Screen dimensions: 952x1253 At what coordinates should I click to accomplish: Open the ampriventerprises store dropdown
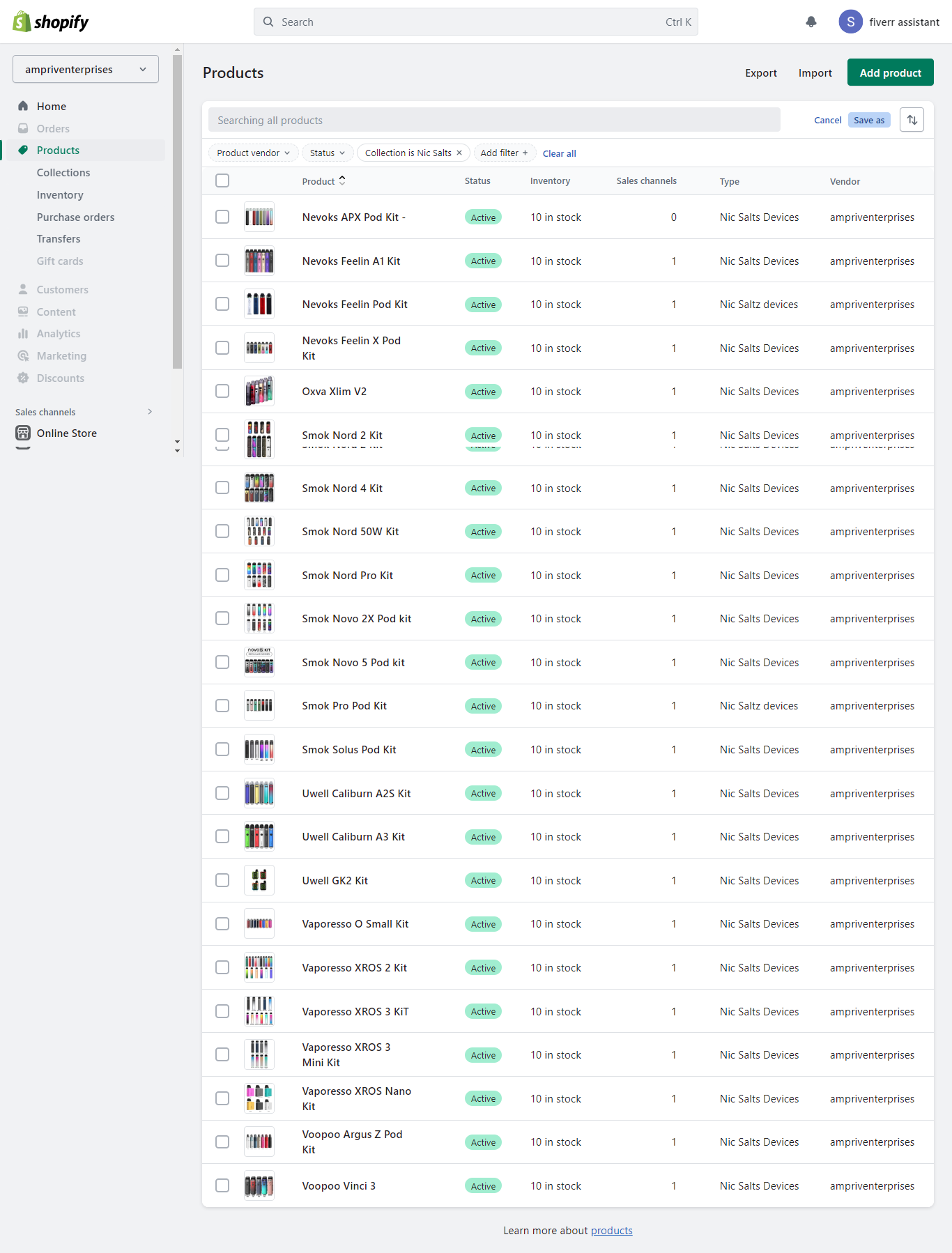pyautogui.click(x=86, y=70)
